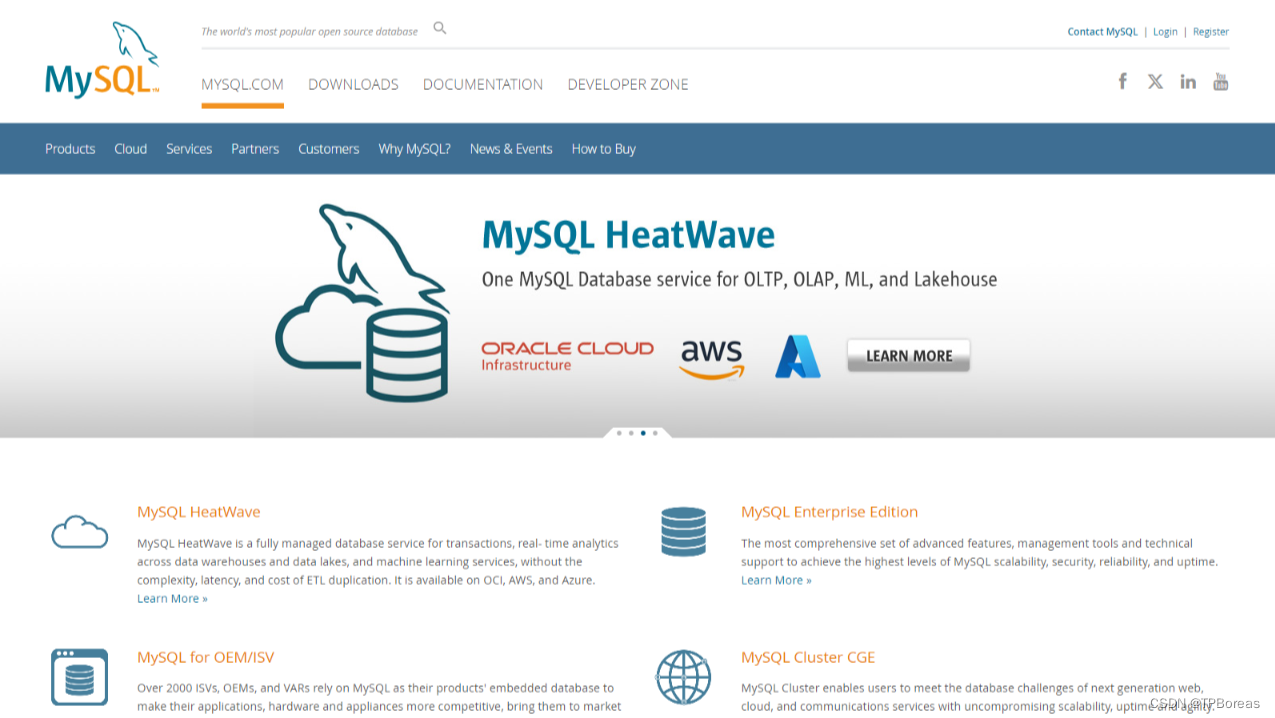Click the OEM/ISV database window icon
This screenshot has width=1275, height=718.
coord(80,677)
